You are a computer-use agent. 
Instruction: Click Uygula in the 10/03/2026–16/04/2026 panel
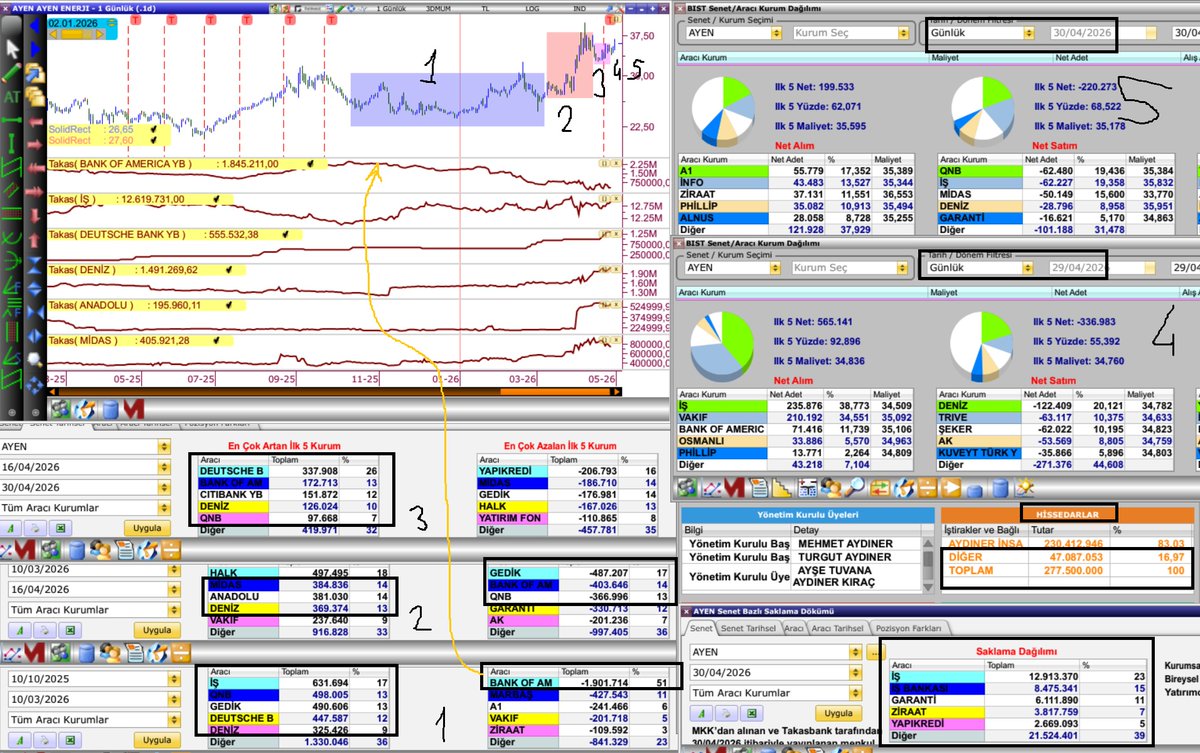pos(157,630)
